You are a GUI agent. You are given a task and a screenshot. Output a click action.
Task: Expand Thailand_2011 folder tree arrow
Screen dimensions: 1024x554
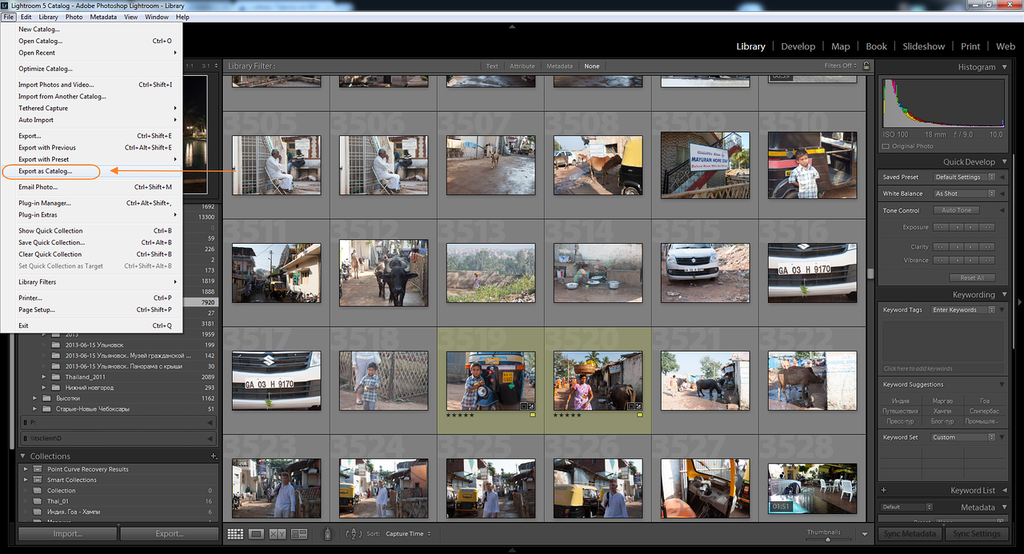point(44,377)
